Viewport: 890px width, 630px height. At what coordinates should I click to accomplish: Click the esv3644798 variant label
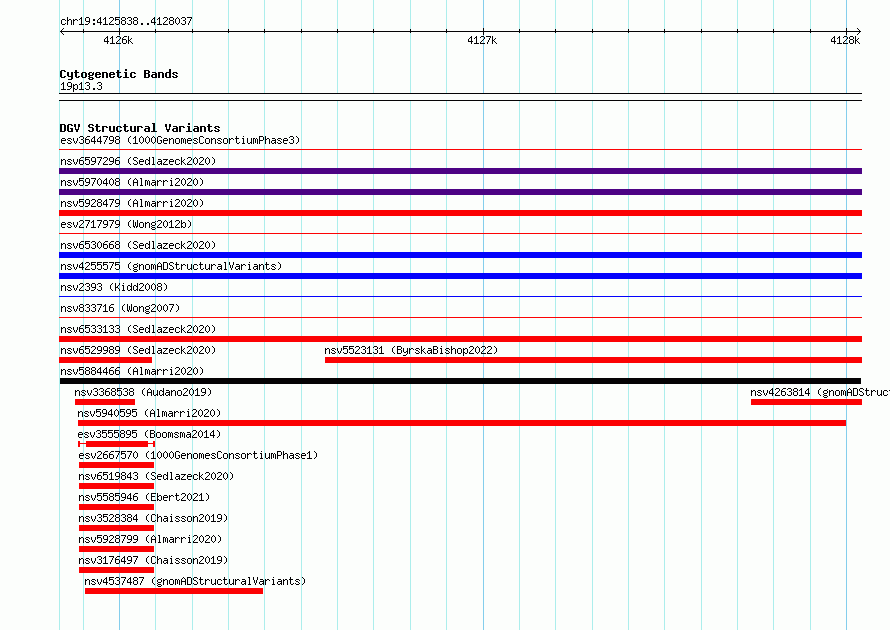[x=180, y=140]
